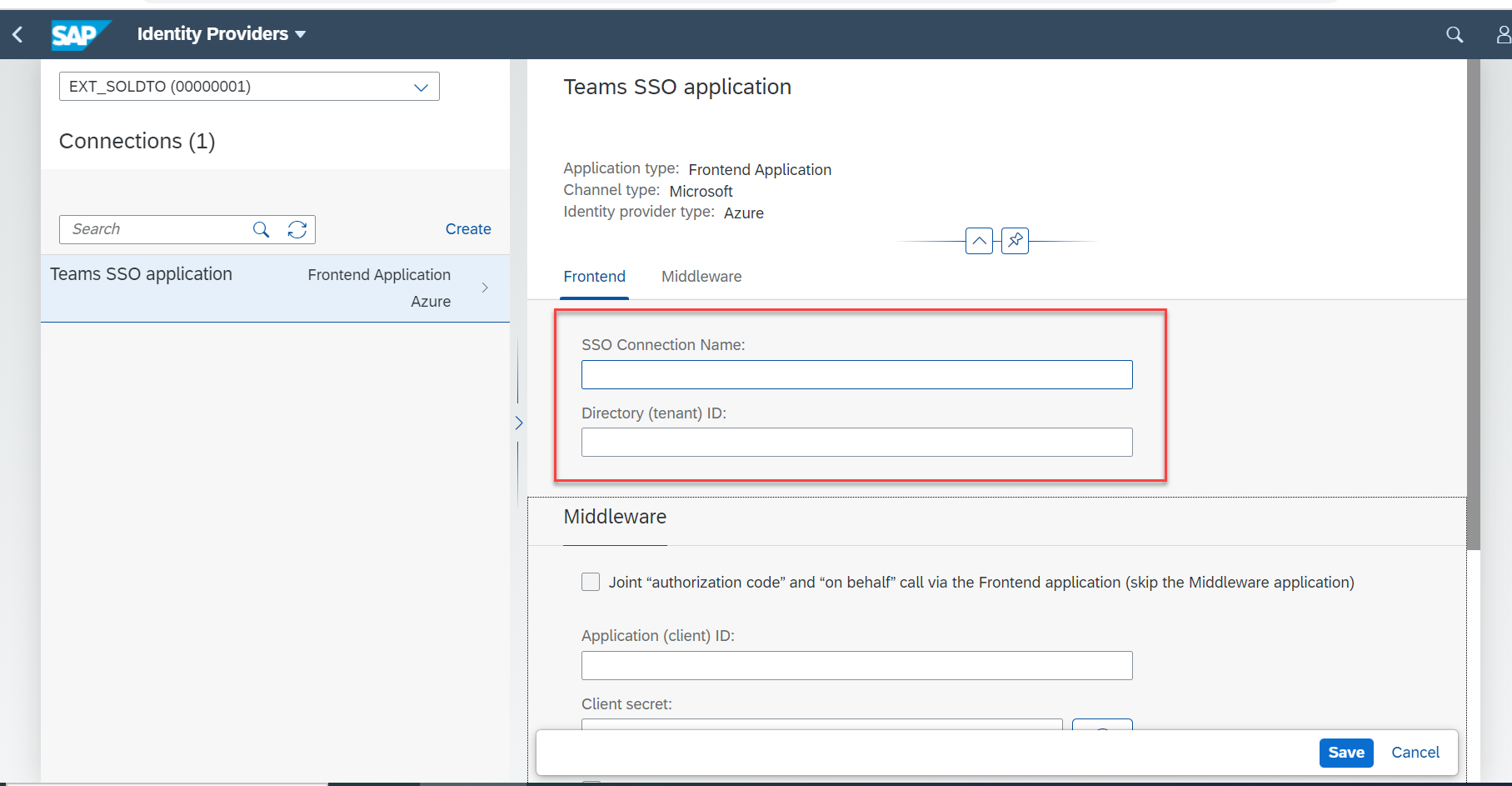This screenshot has width=1512, height=786.
Task: Click the Frontend Application type value
Action: pos(760,169)
